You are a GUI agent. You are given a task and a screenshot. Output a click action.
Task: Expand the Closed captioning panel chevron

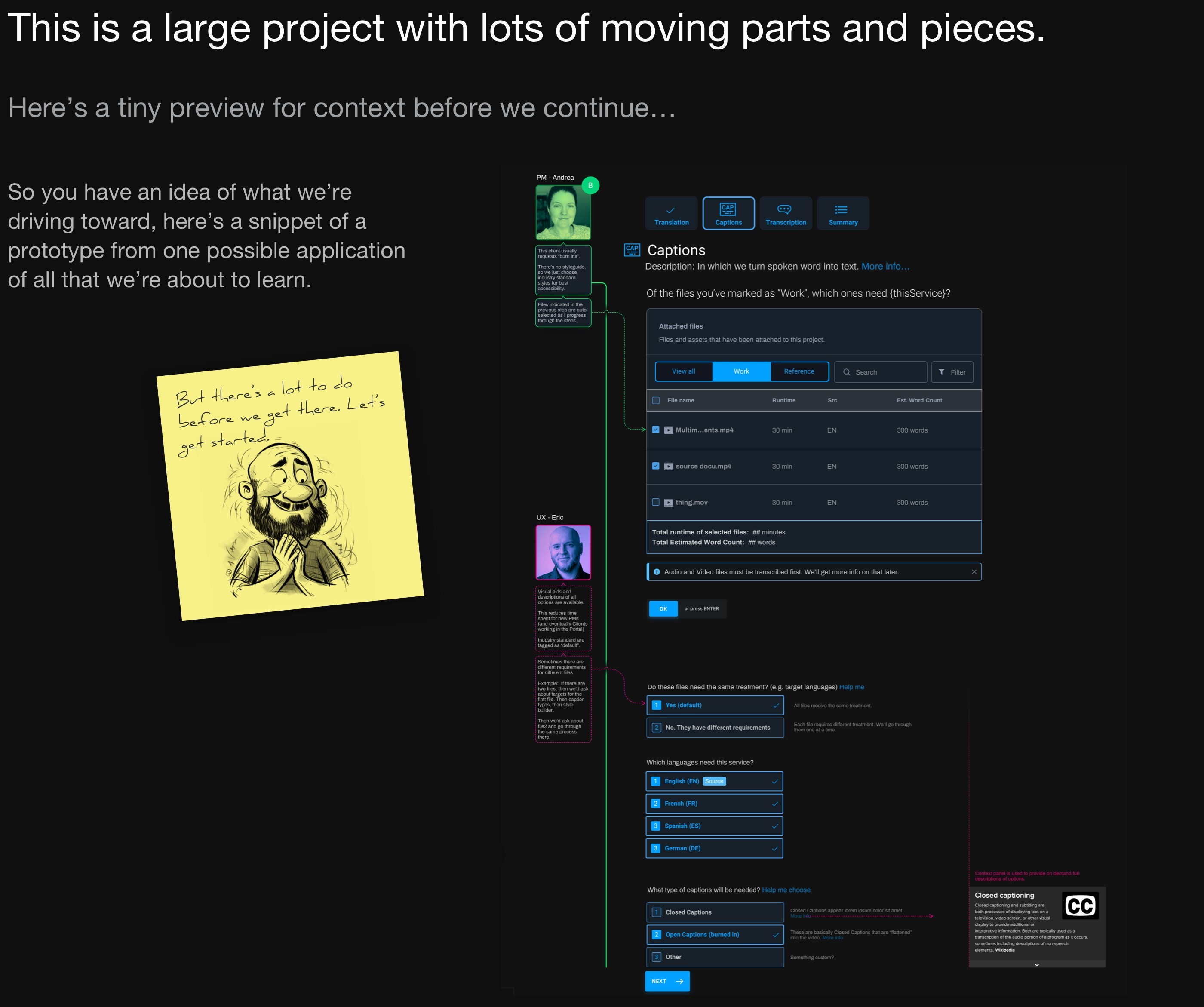pyautogui.click(x=1036, y=964)
